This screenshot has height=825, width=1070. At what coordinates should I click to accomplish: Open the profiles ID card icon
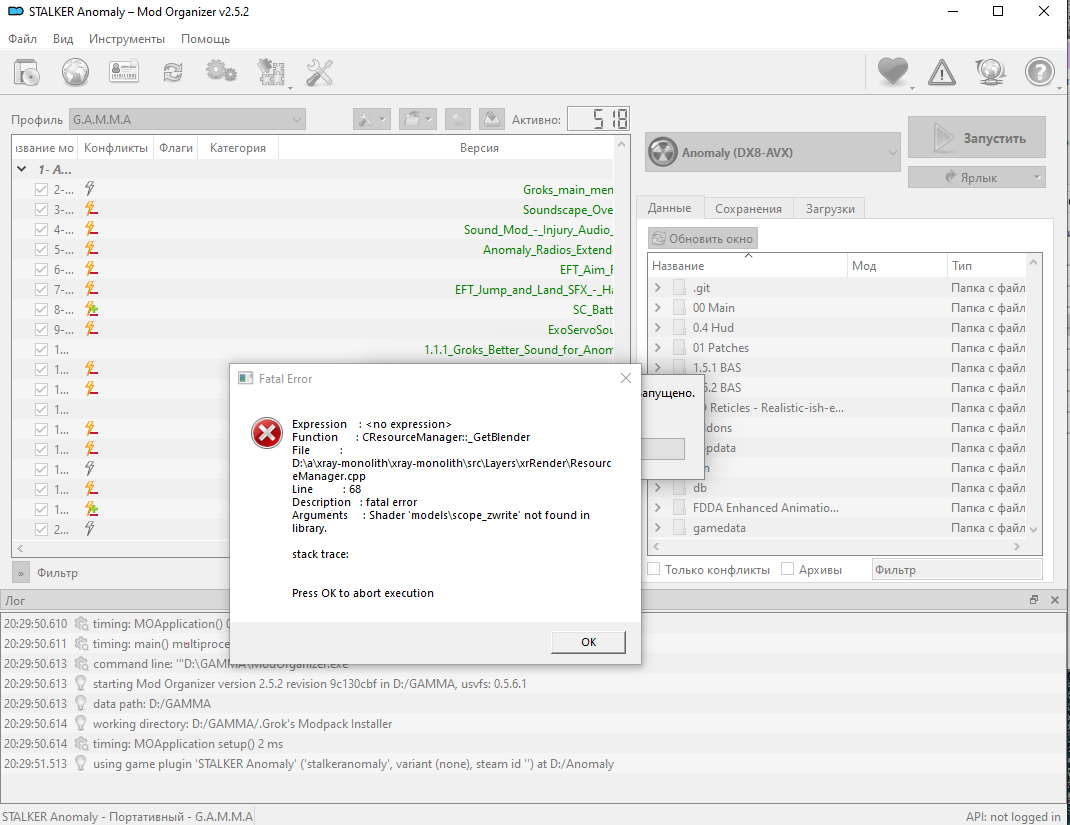124,72
